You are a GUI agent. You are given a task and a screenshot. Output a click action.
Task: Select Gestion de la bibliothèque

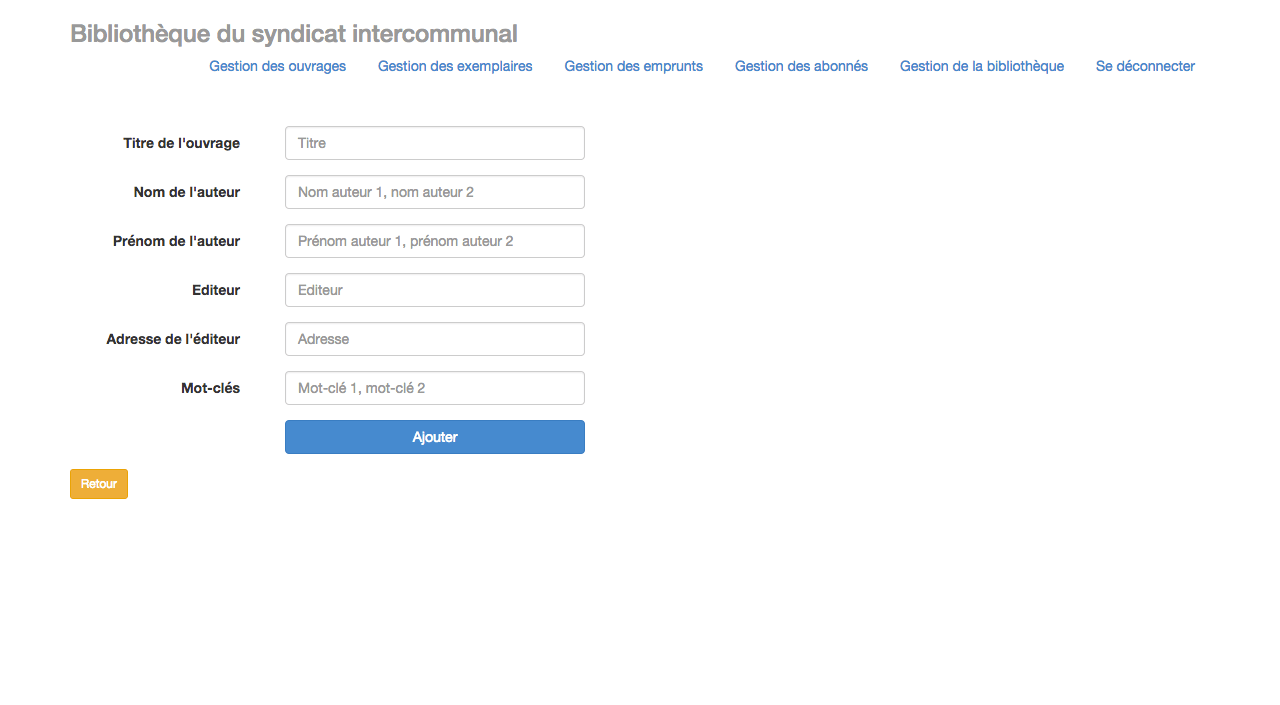[x=982, y=66]
